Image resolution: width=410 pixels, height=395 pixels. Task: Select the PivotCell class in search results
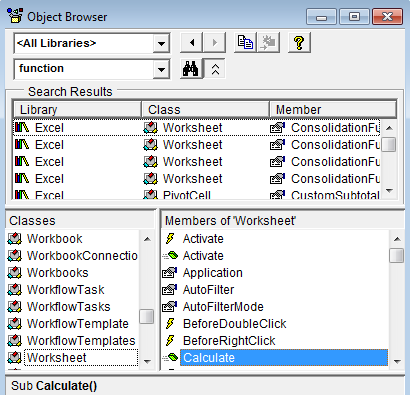click(186, 195)
